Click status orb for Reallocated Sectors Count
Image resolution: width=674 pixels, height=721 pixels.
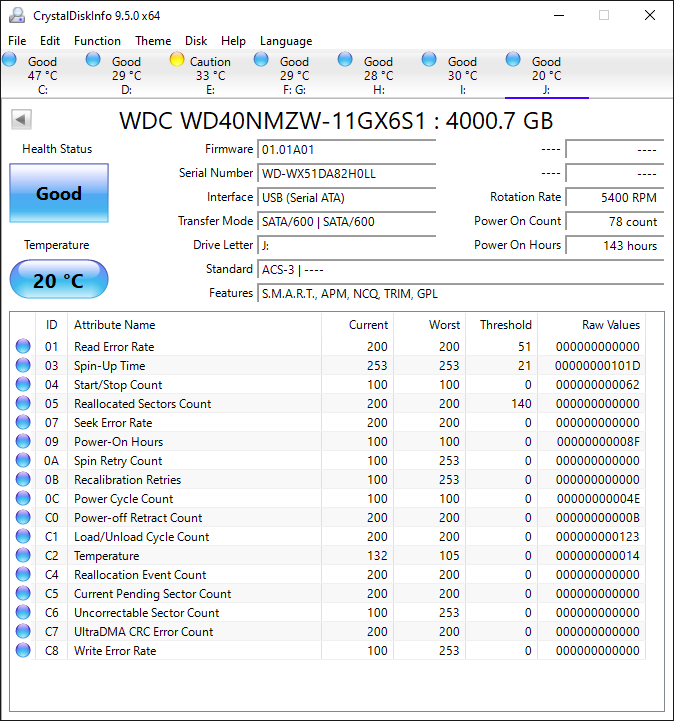[x=23, y=403]
